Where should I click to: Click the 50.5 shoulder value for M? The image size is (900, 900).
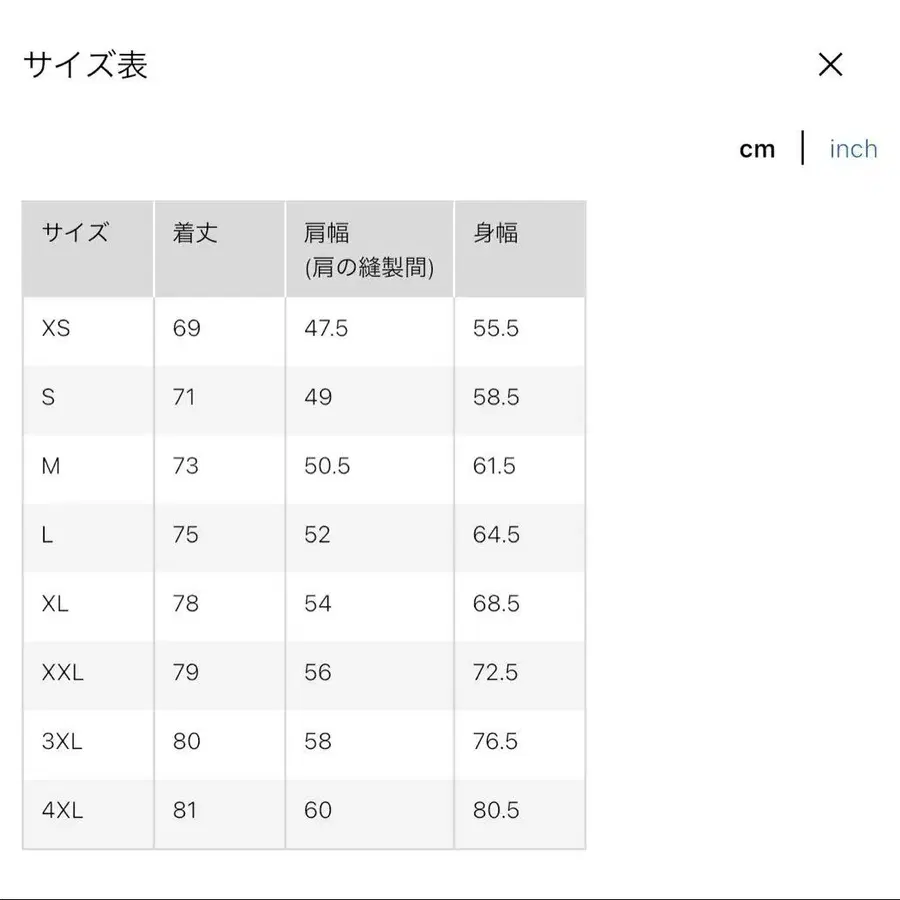pyautogui.click(x=325, y=466)
